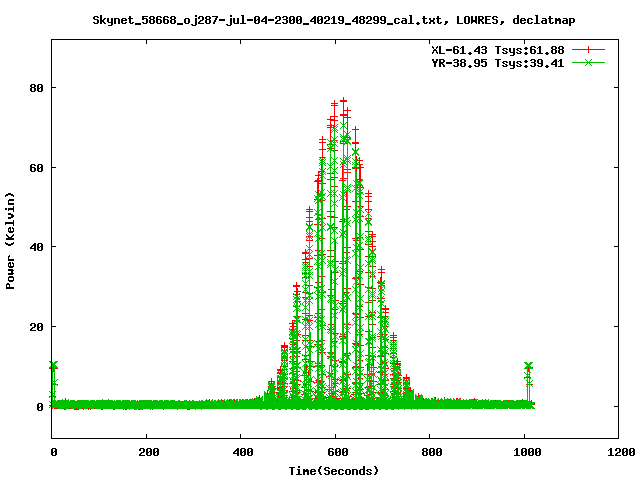Click the y-axis tick label 80
The image size is (640, 480).
click(36, 88)
